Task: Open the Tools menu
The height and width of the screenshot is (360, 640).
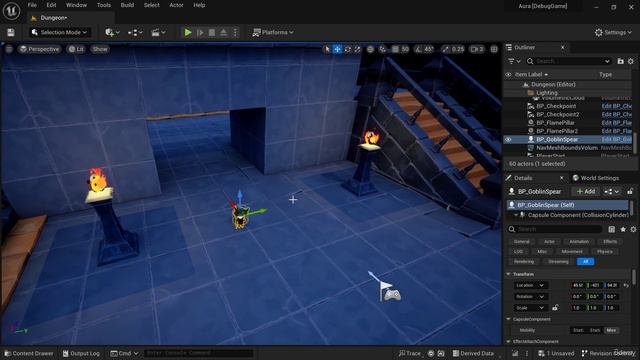Action: [104, 5]
